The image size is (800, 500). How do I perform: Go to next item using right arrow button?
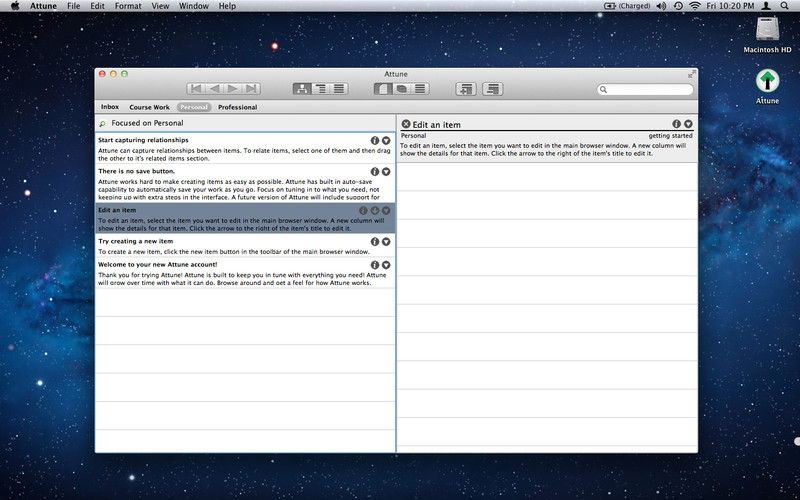tap(233, 89)
